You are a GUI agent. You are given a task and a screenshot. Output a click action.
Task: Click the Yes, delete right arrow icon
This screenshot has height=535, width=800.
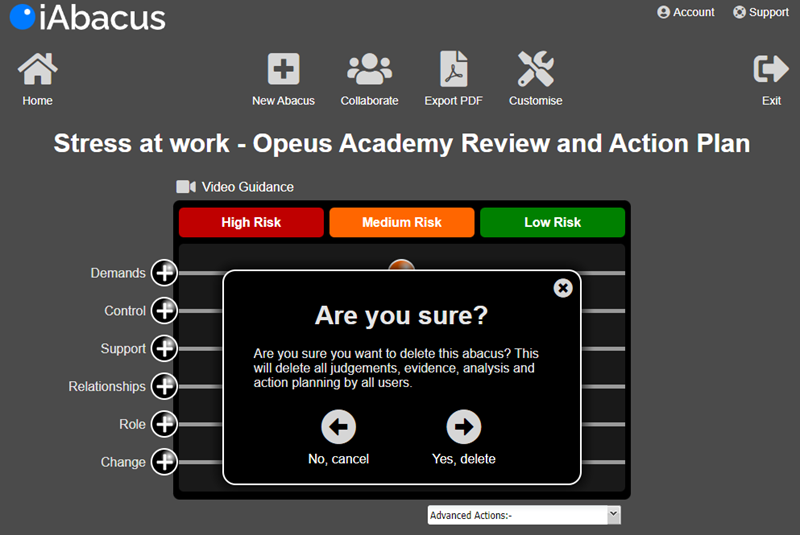[464, 427]
